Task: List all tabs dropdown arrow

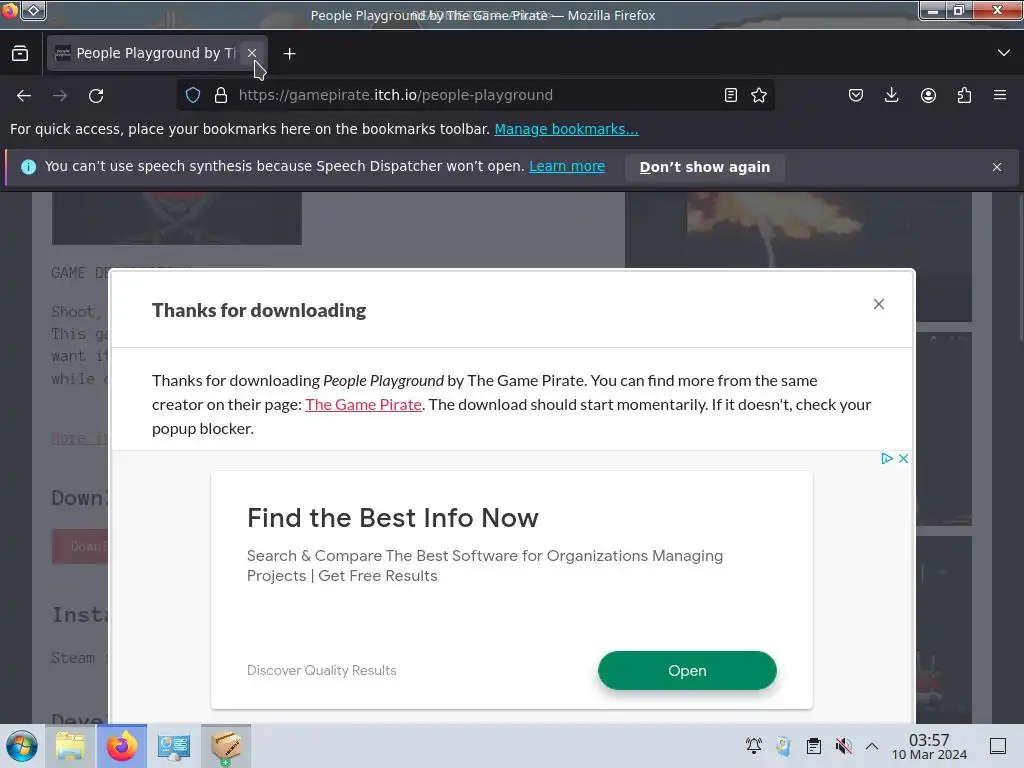Action: click(1004, 53)
